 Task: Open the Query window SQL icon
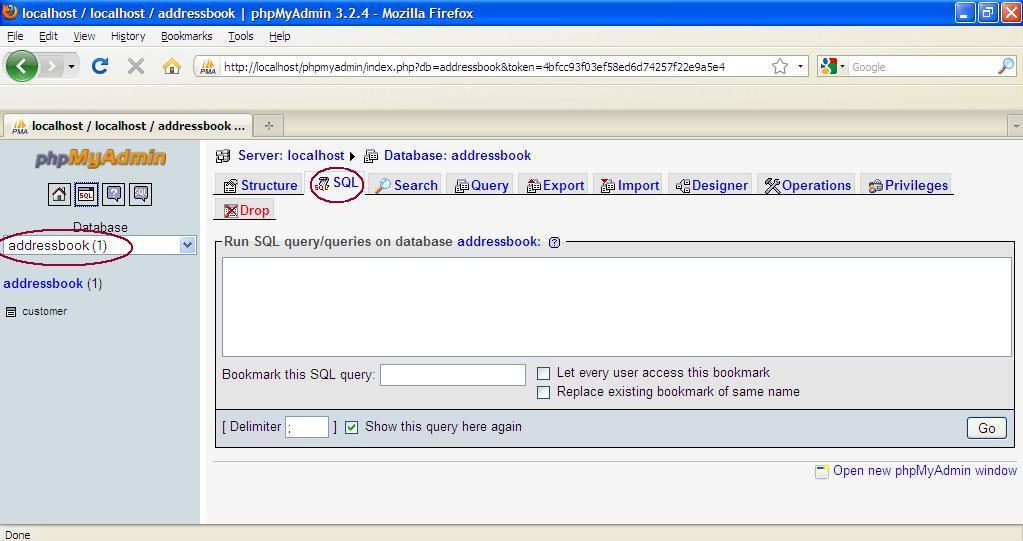click(86, 194)
